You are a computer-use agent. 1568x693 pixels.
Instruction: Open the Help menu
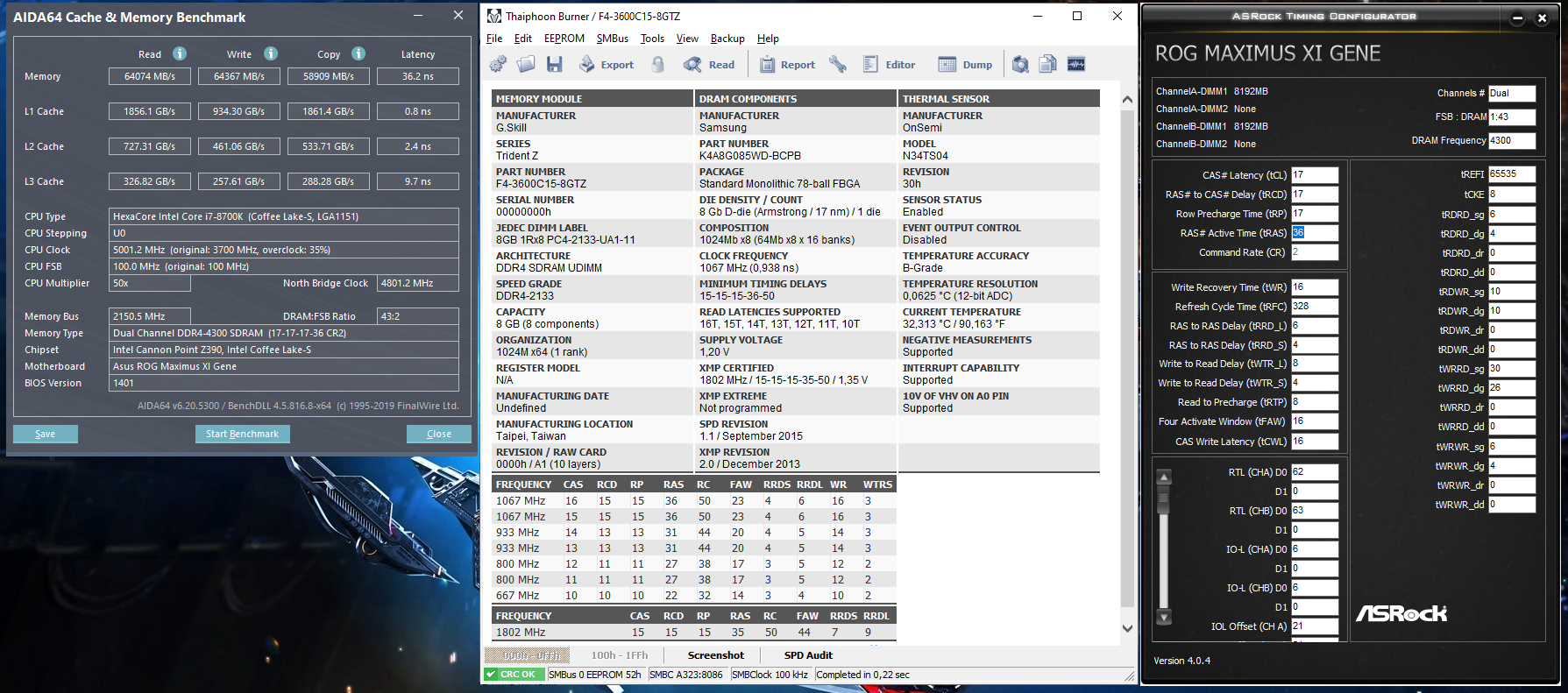[x=768, y=39]
